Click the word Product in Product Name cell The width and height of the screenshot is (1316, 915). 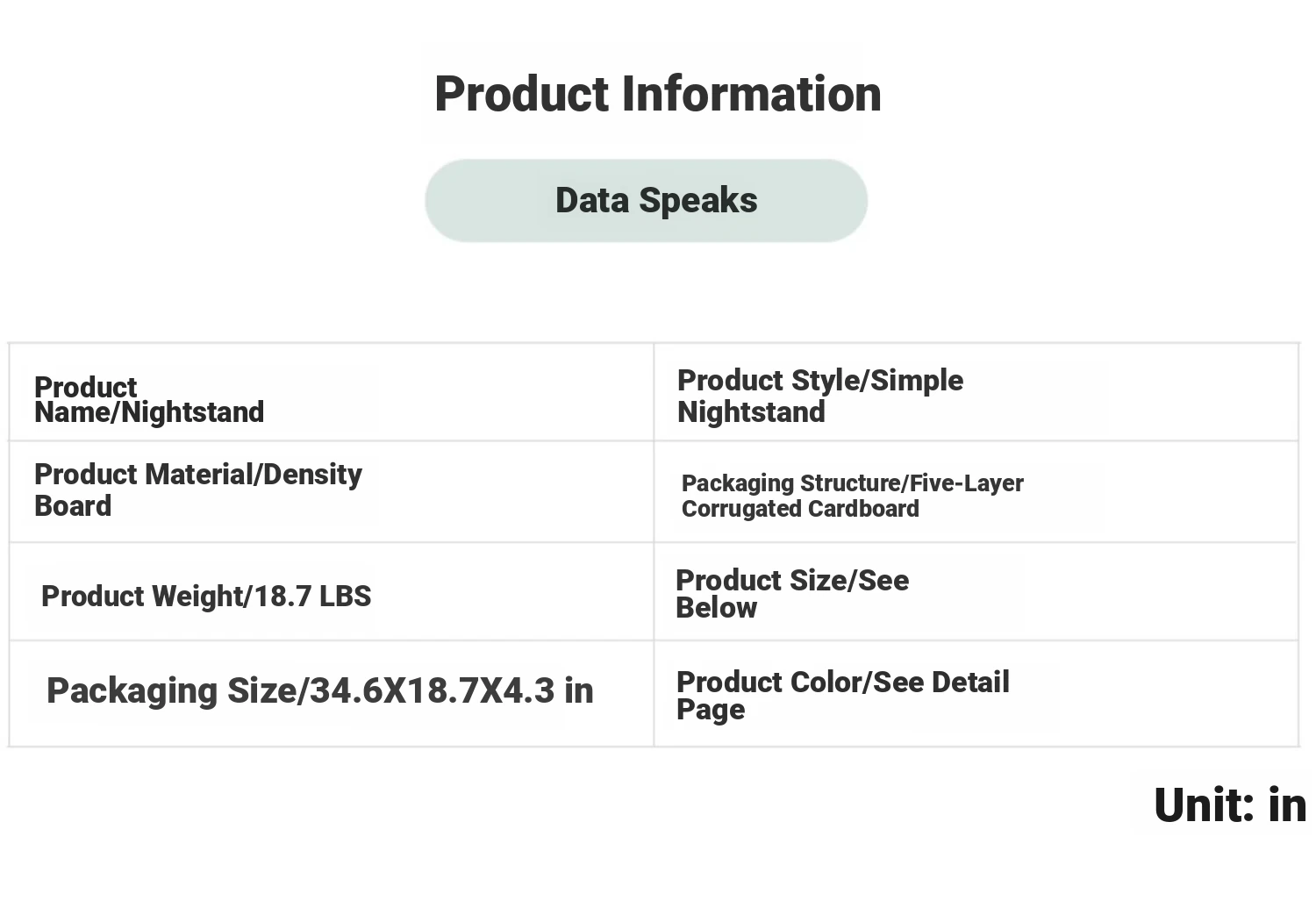coord(85,387)
